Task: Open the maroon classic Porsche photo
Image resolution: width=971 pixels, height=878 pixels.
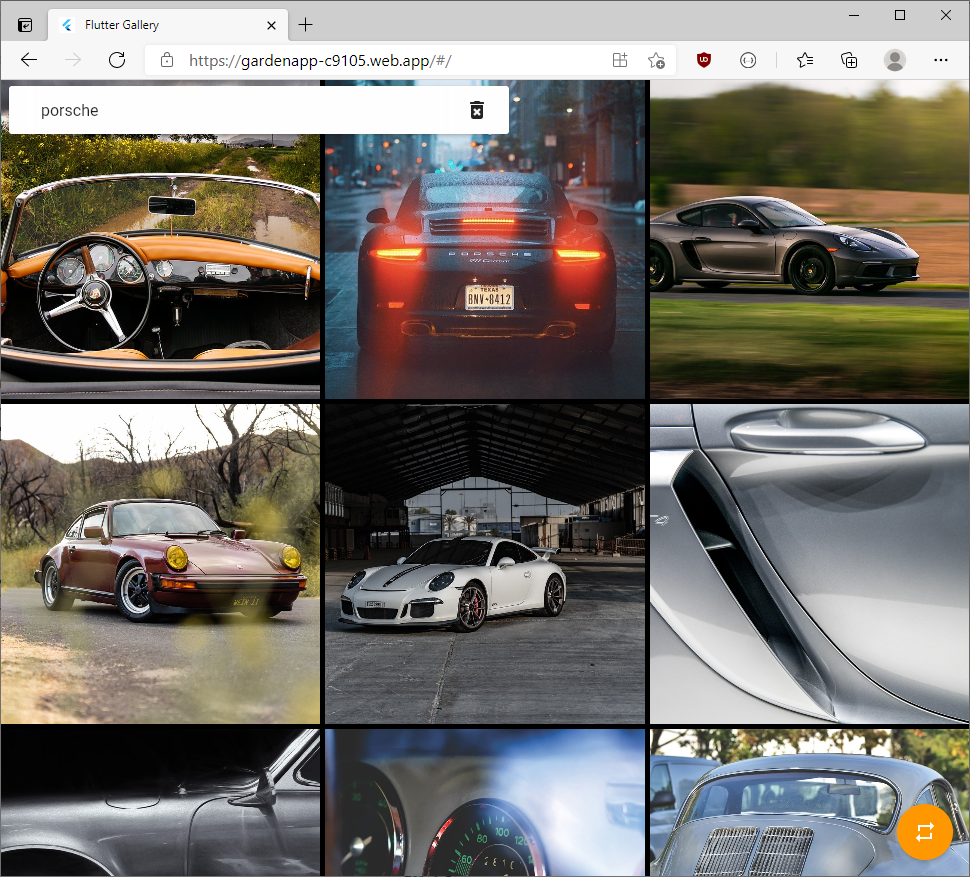Action: click(x=160, y=564)
